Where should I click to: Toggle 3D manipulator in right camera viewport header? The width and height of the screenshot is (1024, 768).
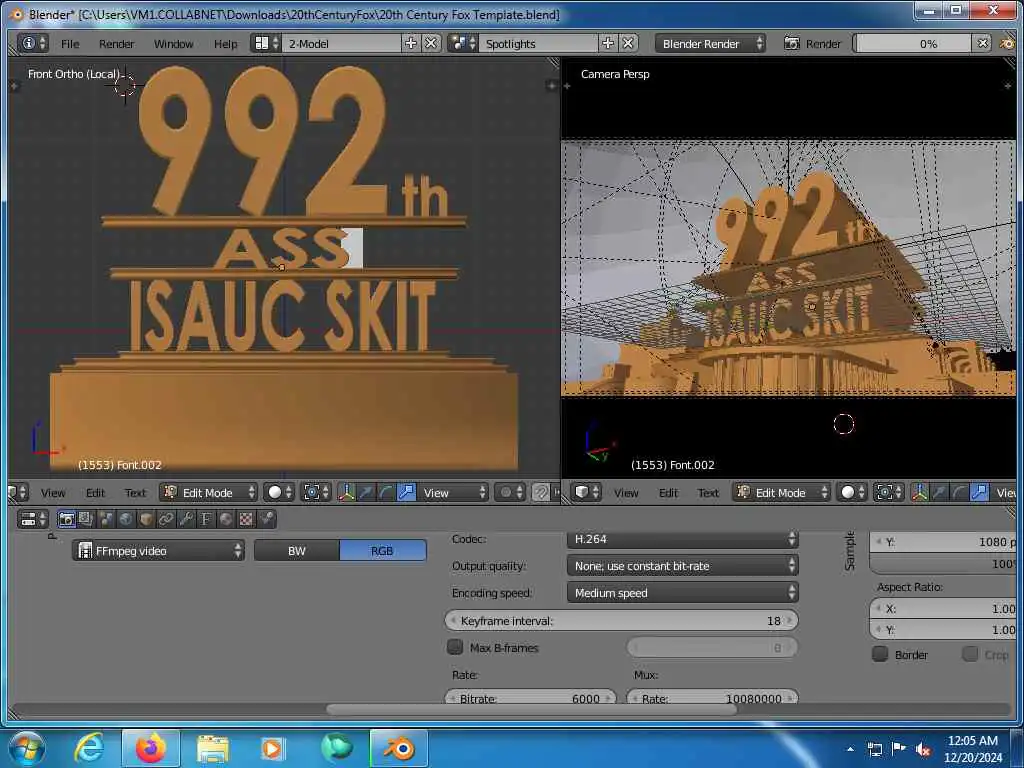[x=920, y=492]
